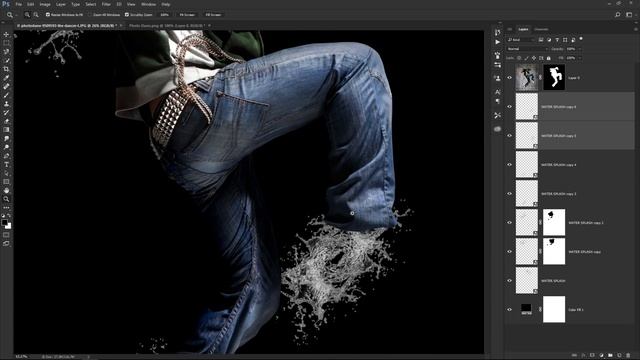Viewport: 640px width, 360px height.
Task: Open the blend mode Normal dropdown
Action: pos(527,49)
